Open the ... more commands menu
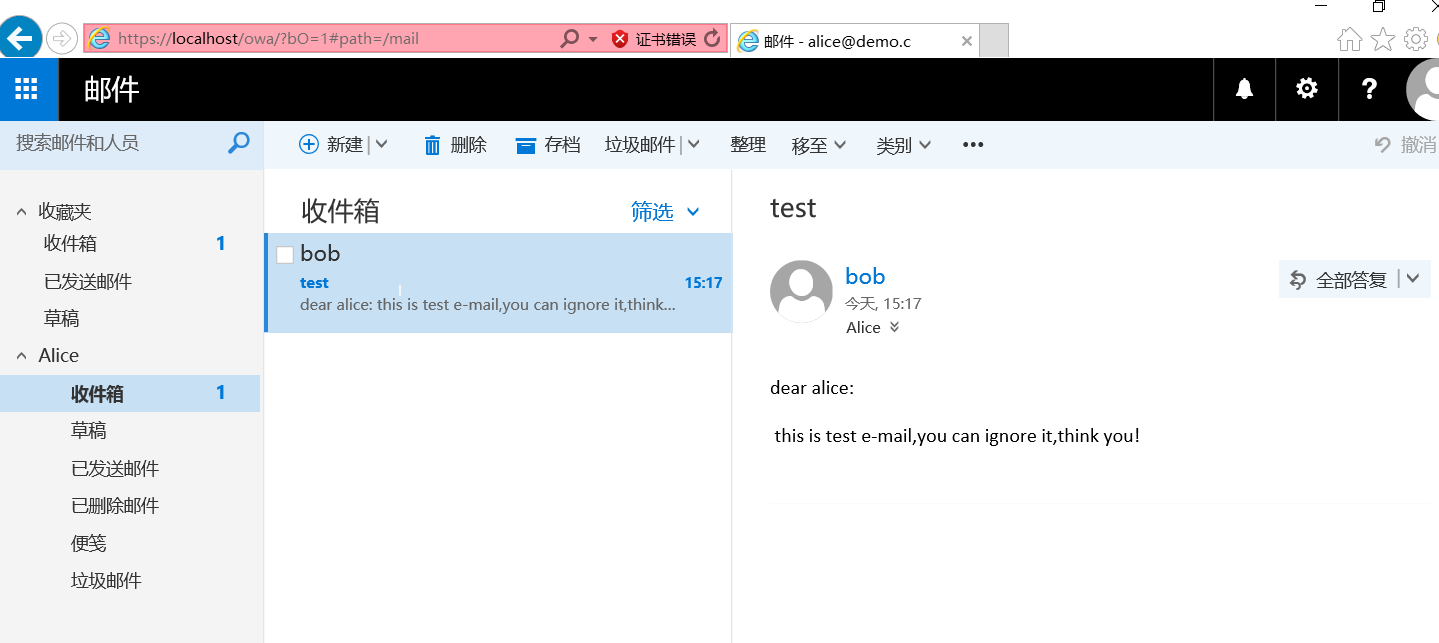Screen dimensions: 1439x643 (x=972, y=144)
